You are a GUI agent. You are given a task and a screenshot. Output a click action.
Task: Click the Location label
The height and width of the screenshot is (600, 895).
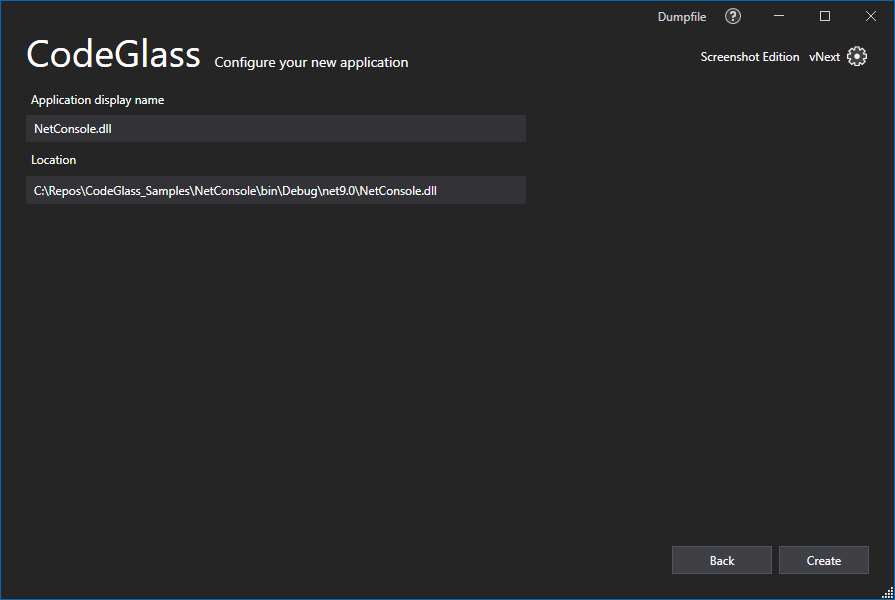click(54, 160)
